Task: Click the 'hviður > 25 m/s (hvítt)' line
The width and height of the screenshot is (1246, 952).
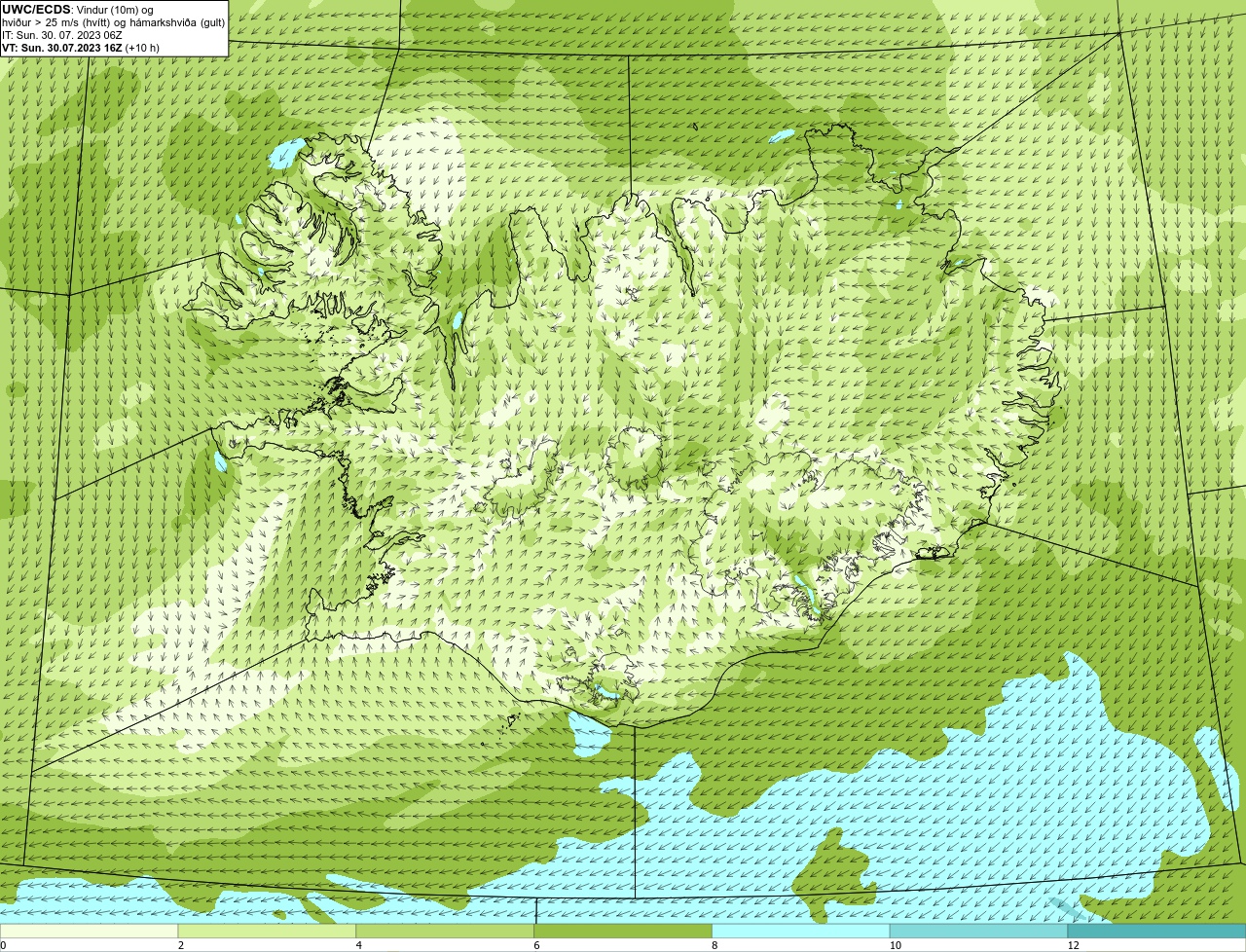Action: [x=114, y=22]
